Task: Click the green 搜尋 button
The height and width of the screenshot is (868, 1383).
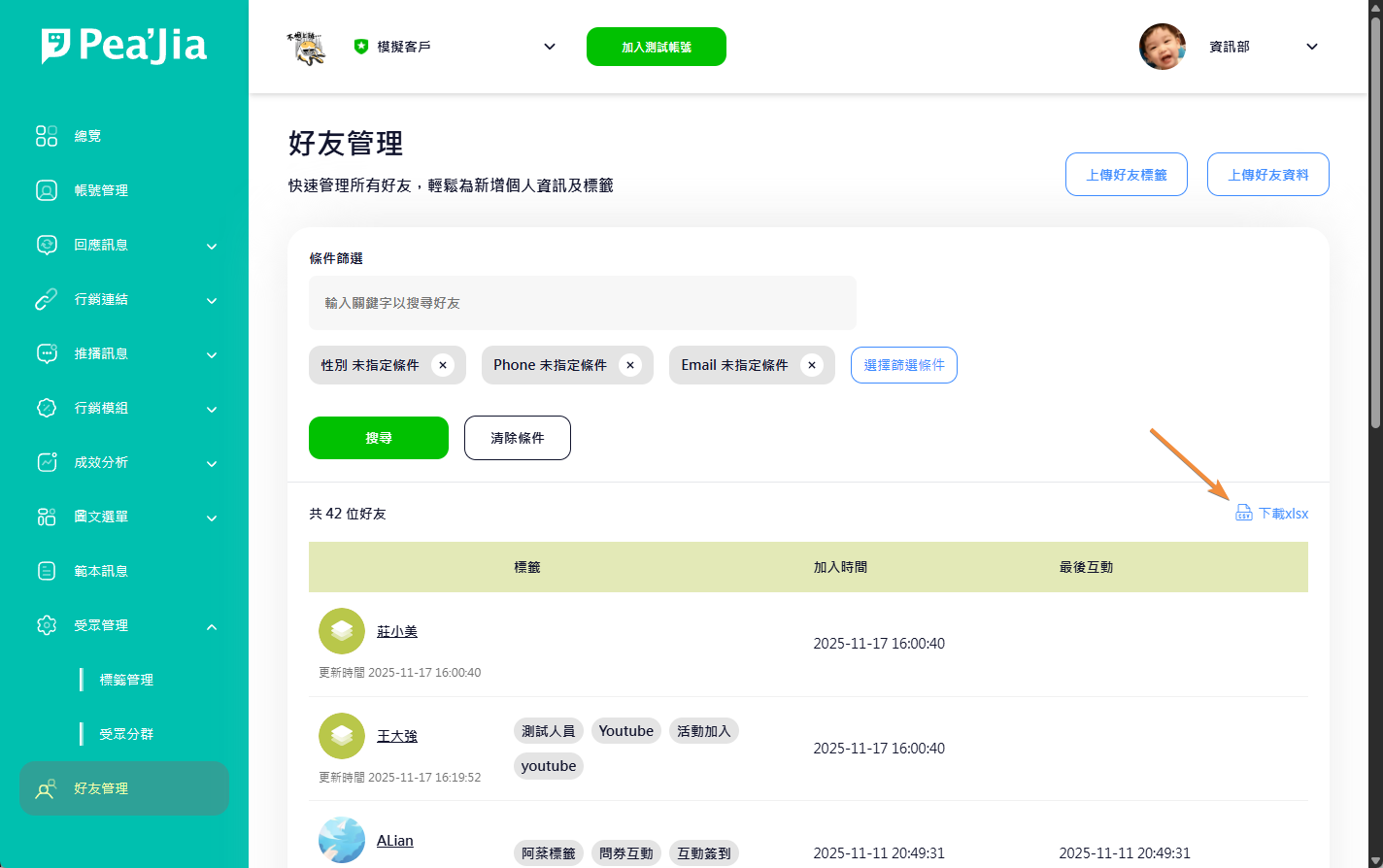Action: (x=379, y=438)
